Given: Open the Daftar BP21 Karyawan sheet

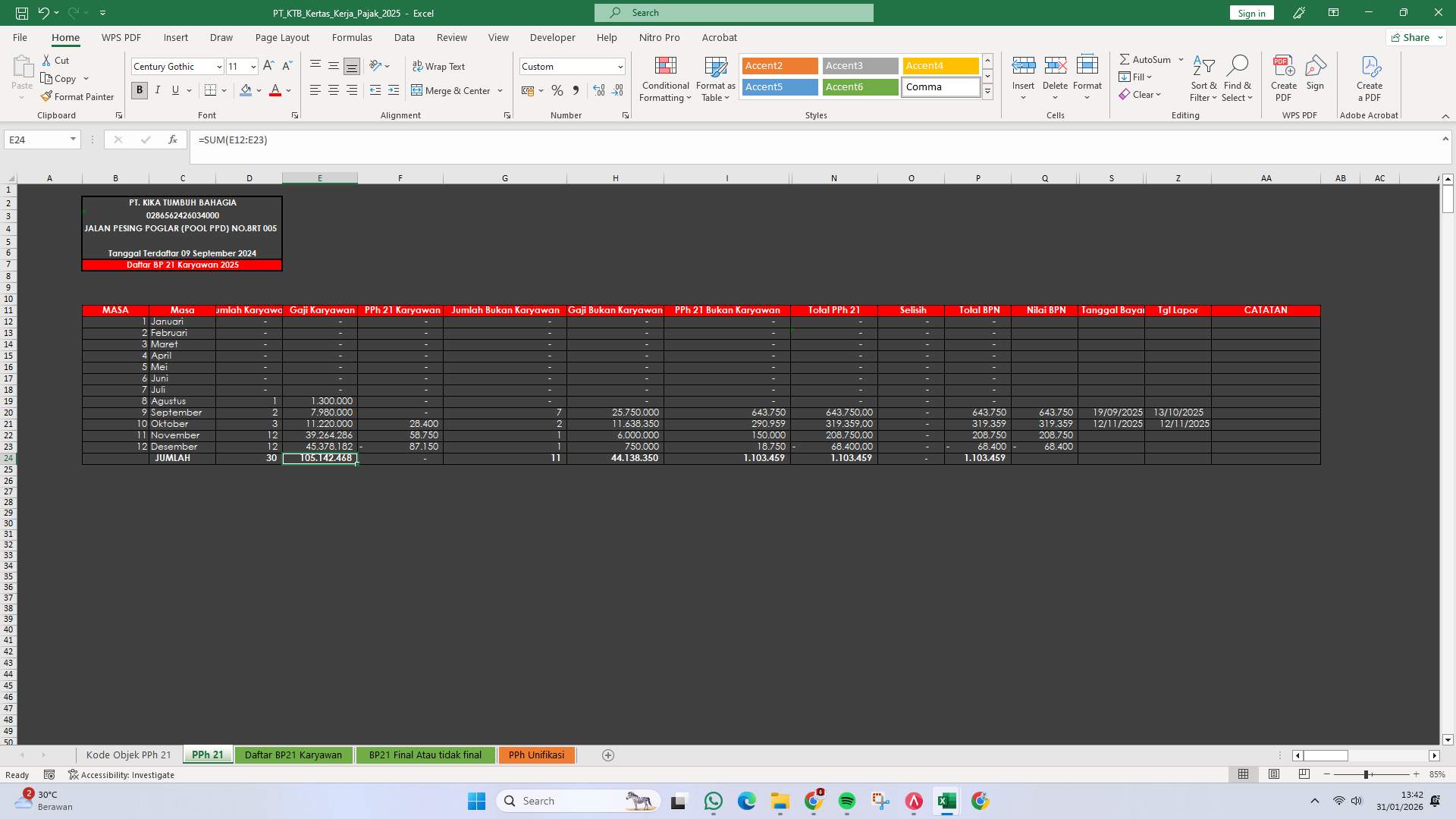Looking at the screenshot, I should (293, 755).
